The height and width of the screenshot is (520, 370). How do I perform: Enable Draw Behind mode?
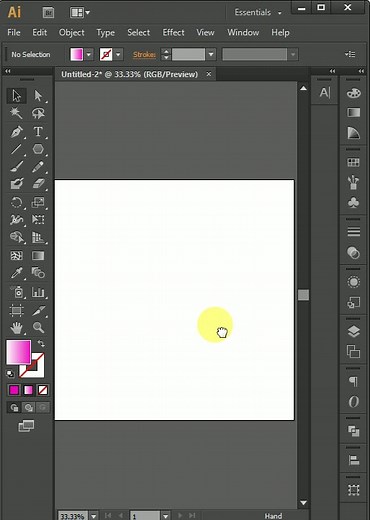pyautogui.click(x=28, y=407)
